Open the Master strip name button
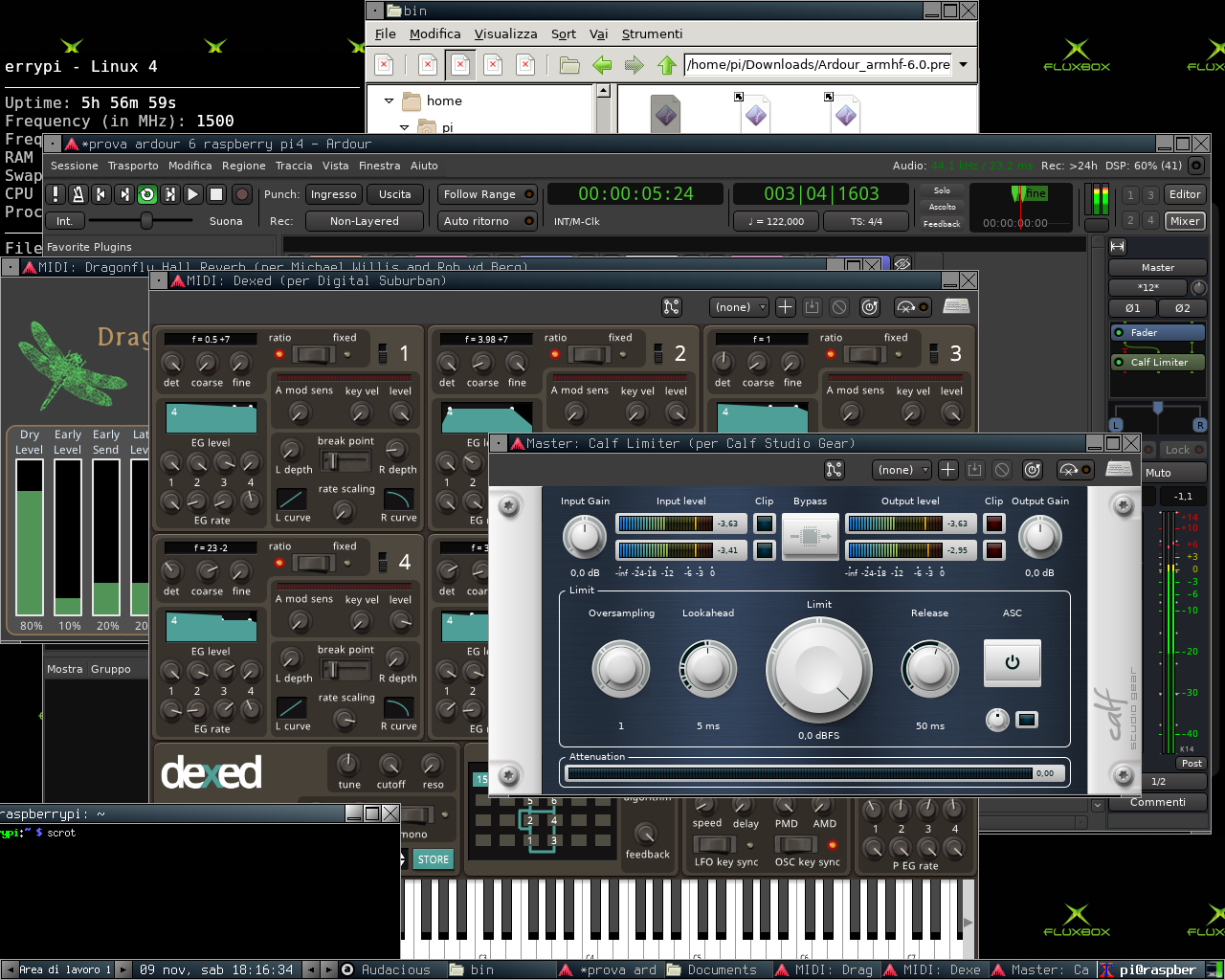This screenshot has height=980, width=1225. [1158, 268]
